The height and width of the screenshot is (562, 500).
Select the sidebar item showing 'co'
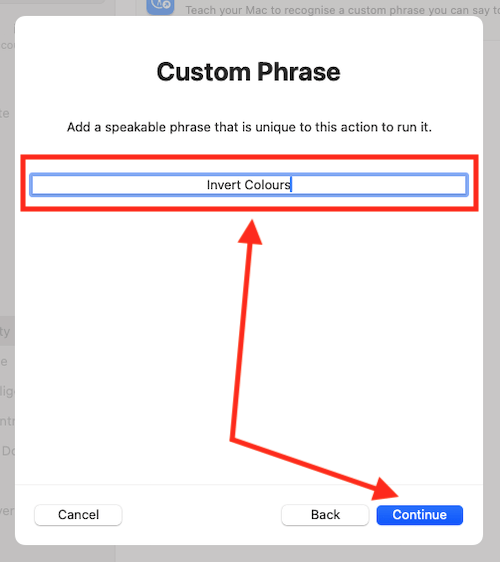click(7, 46)
